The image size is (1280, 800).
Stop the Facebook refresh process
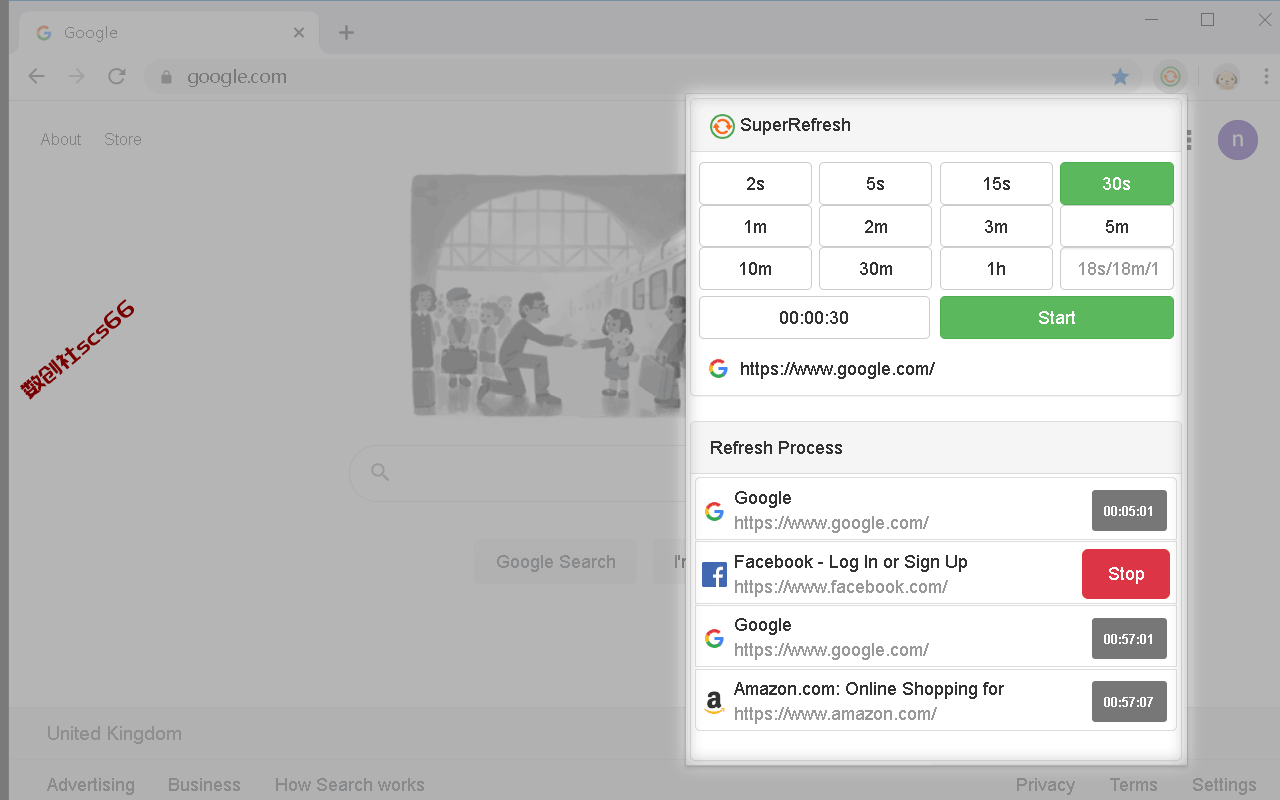1126,574
